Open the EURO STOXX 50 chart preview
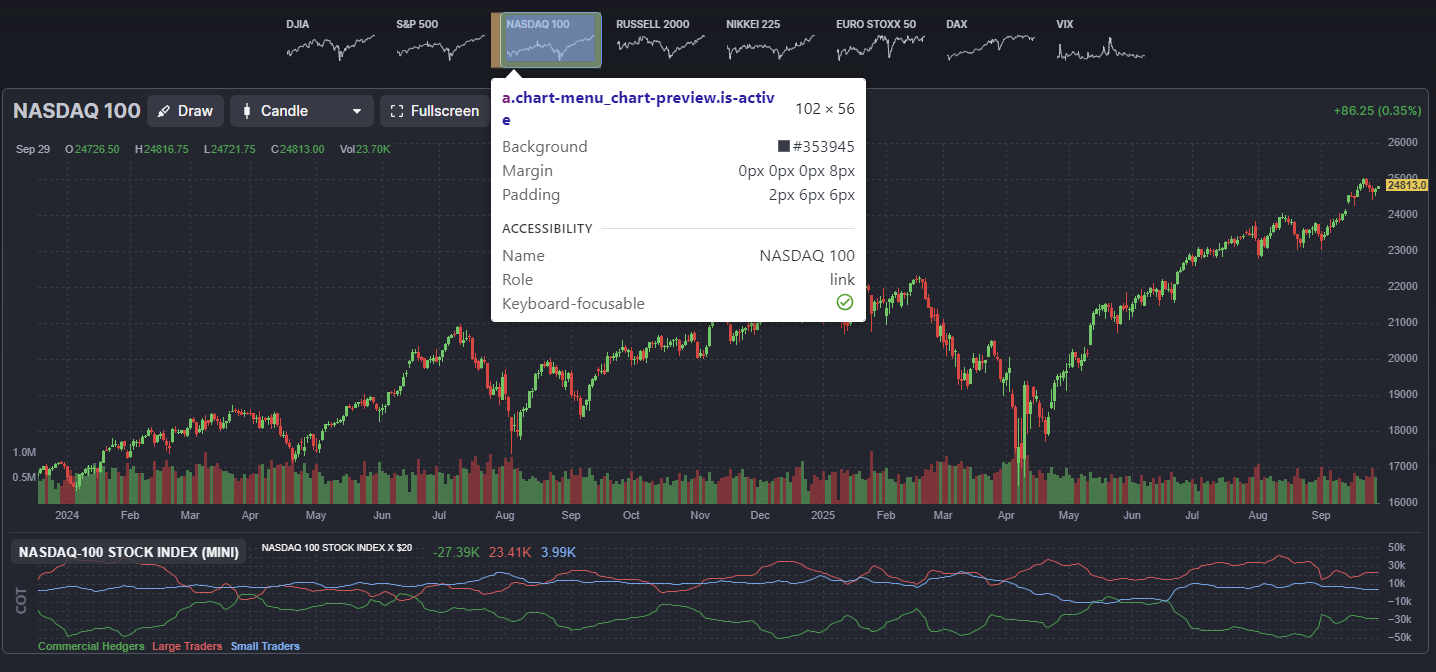The width and height of the screenshot is (1436, 672). (880, 40)
